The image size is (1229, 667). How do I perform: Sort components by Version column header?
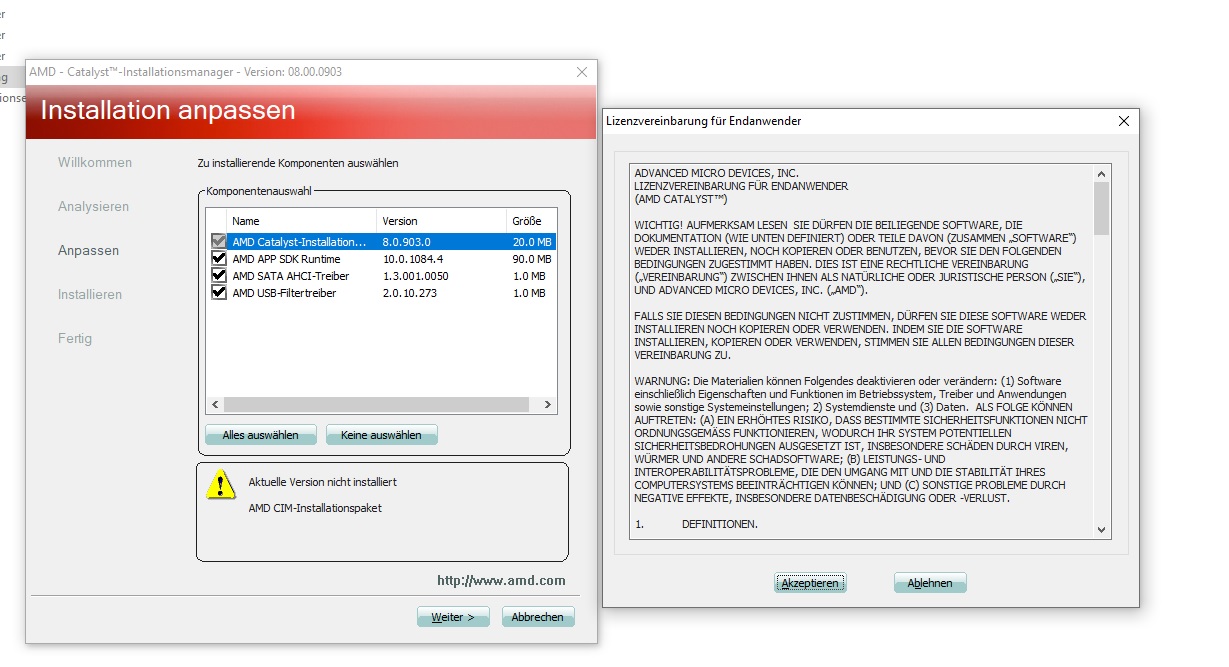pyautogui.click(x=442, y=221)
